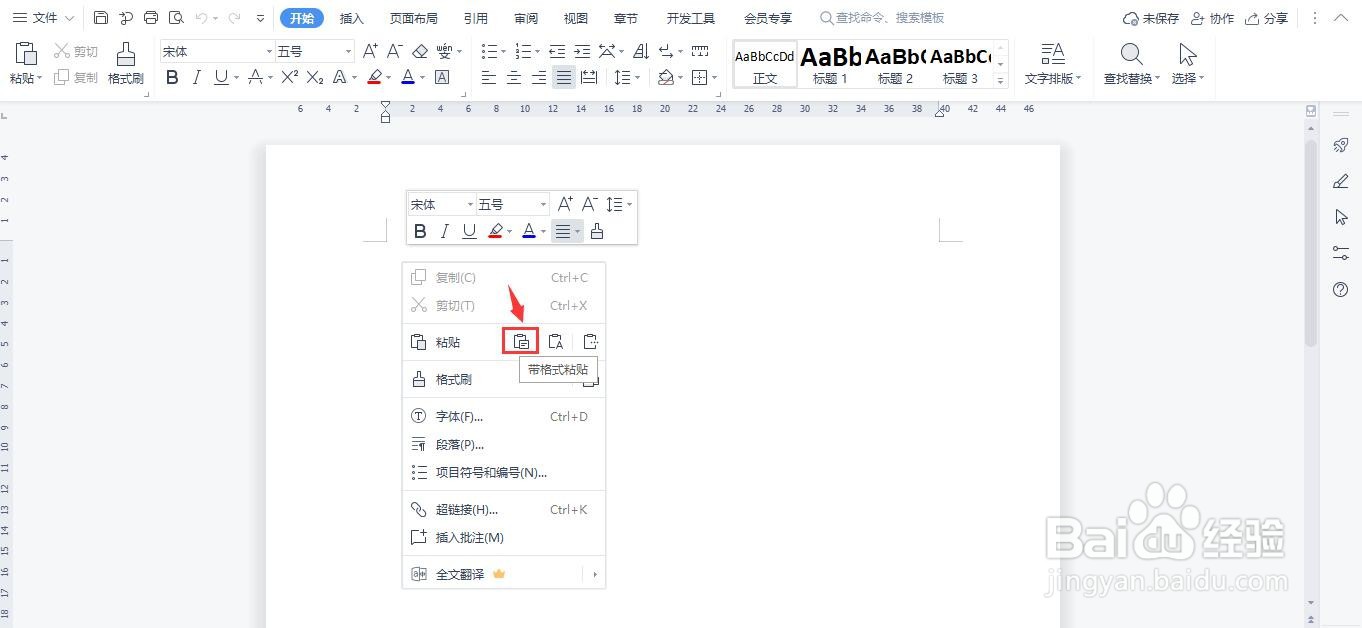Switch to the 页面布局 ribbon tab
The image size is (1362, 628).
414,18
